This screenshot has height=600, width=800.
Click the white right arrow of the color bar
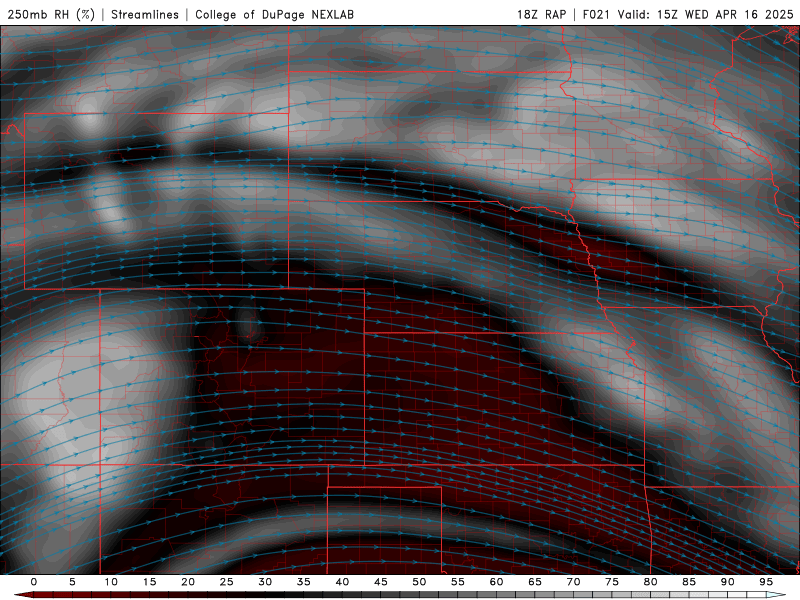(776, 595)
